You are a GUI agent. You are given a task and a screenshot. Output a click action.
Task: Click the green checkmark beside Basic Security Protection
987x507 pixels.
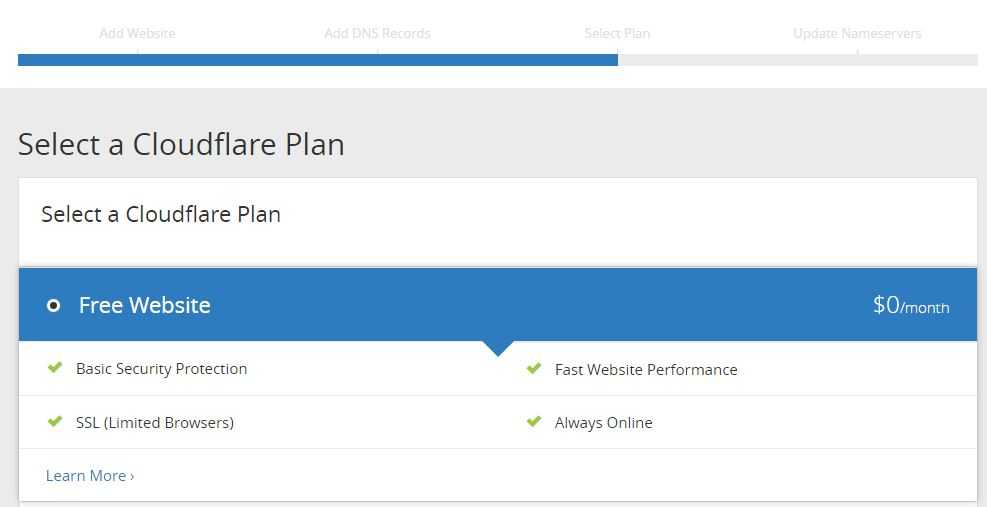point(55,368)
